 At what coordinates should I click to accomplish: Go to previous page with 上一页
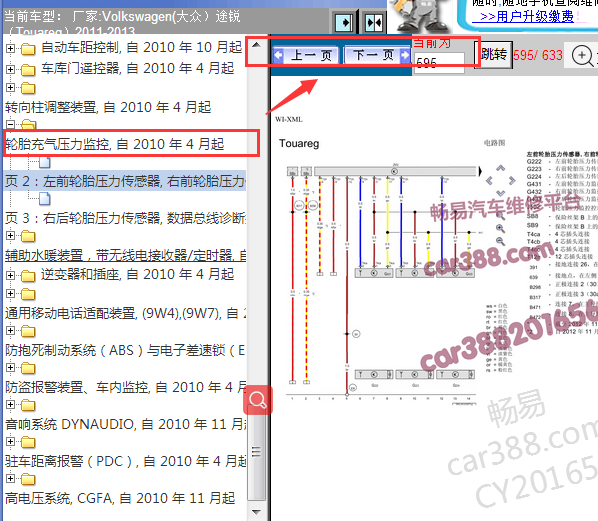(x=306, y=55)
